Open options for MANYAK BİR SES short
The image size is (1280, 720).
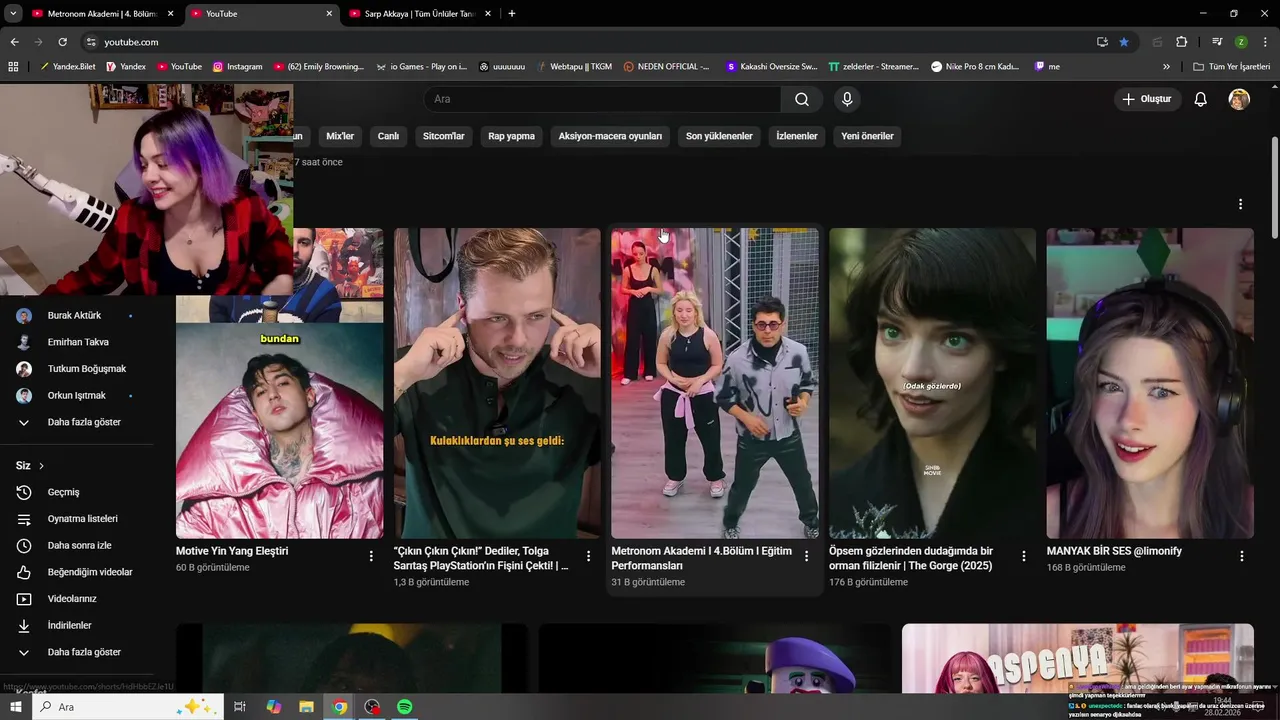click(x=1242, y=556)
